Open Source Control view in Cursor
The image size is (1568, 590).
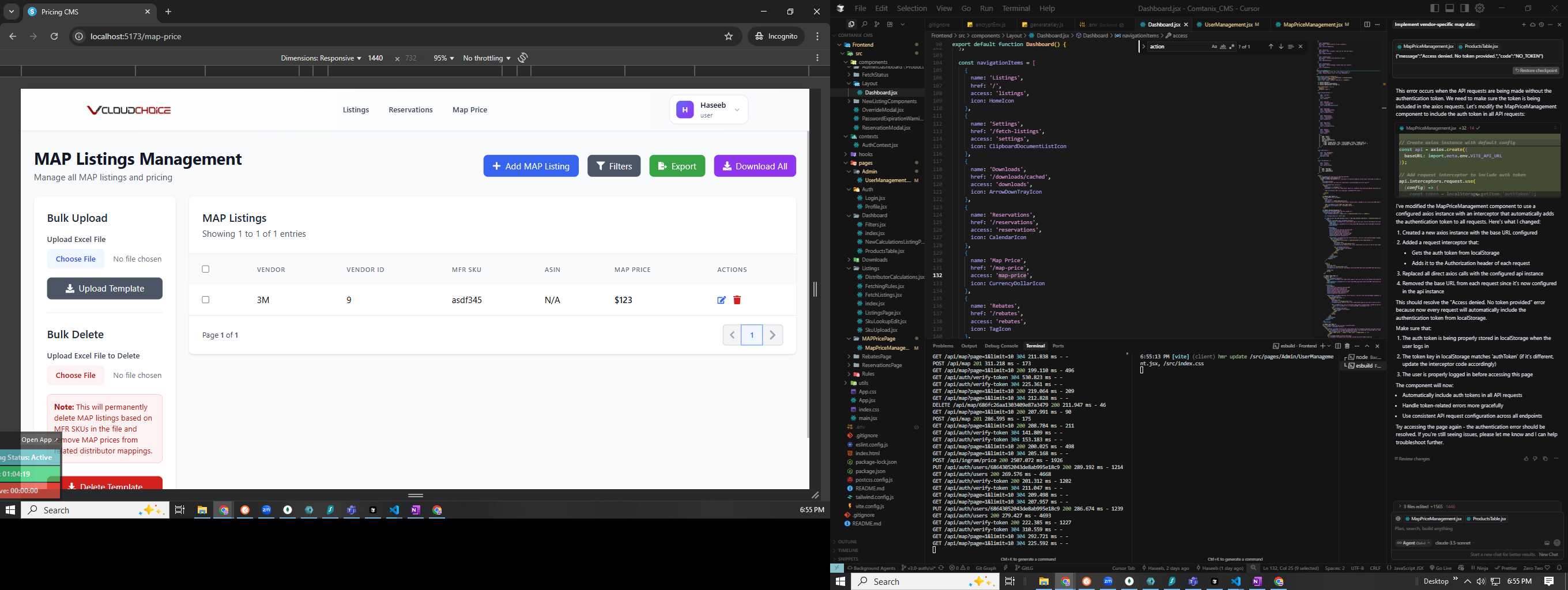click(x=877, y=24)
